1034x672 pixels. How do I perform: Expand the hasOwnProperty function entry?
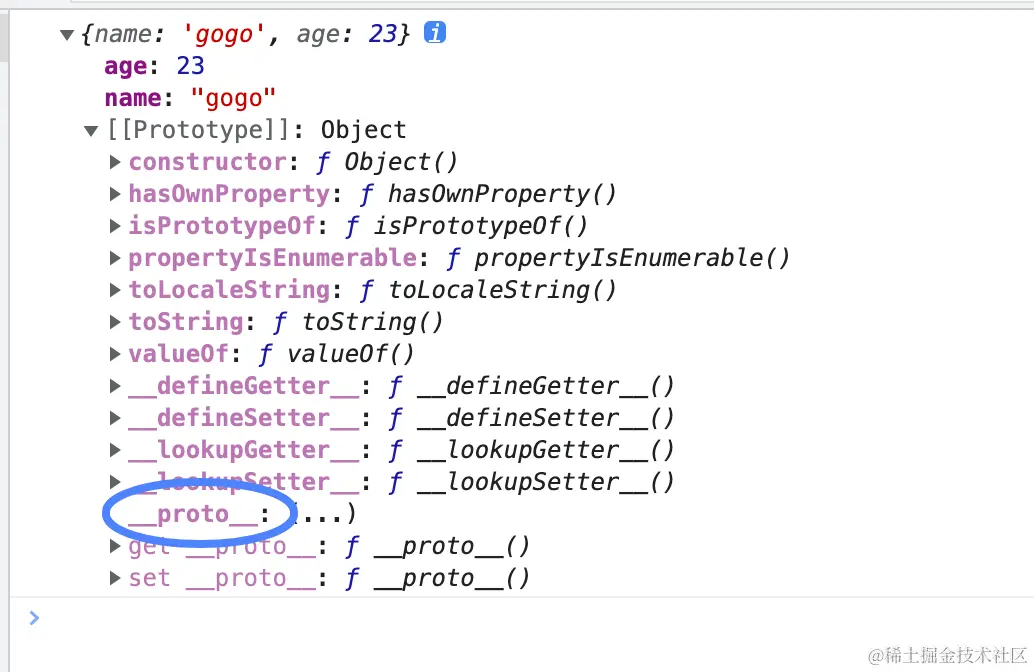pos(115,194)
